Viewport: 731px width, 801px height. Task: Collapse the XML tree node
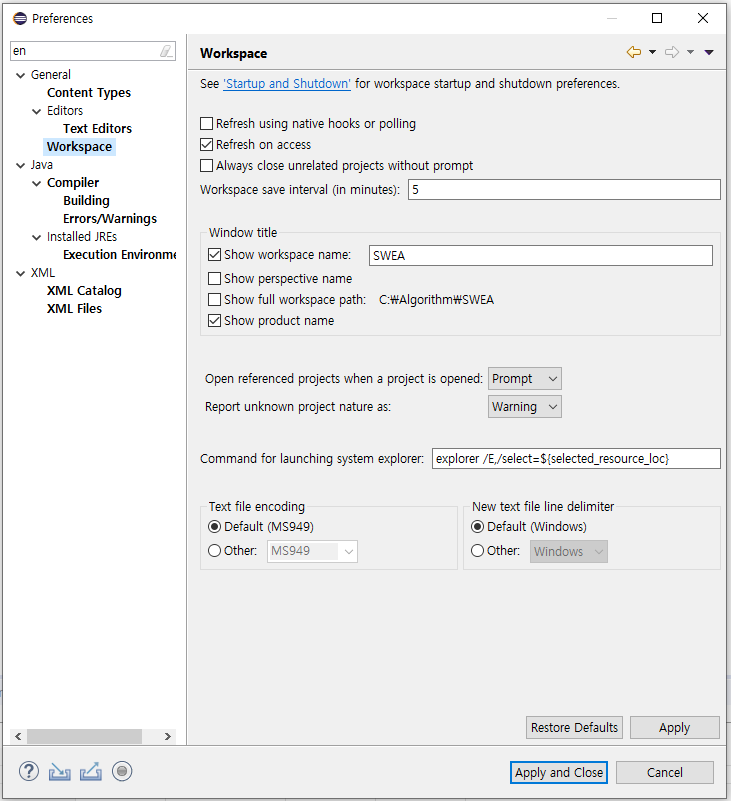pyautogui.click(x=20, y=273)
